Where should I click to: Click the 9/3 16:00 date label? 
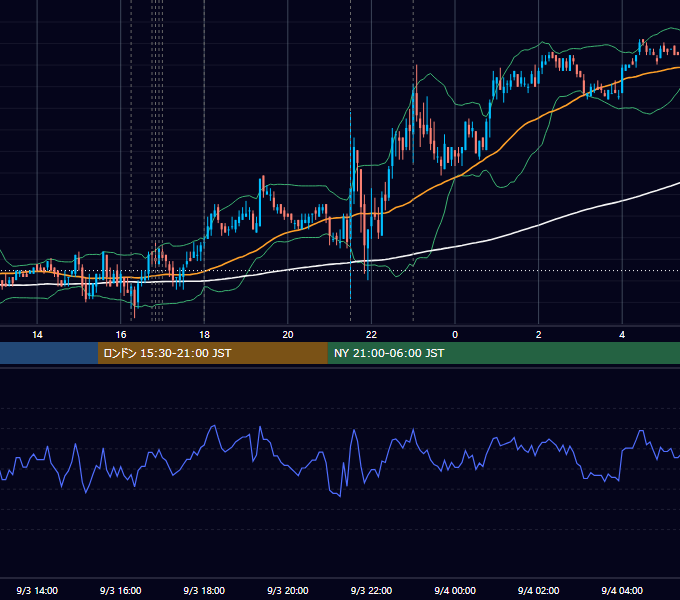pyautogui.click(x=121, y=590)
